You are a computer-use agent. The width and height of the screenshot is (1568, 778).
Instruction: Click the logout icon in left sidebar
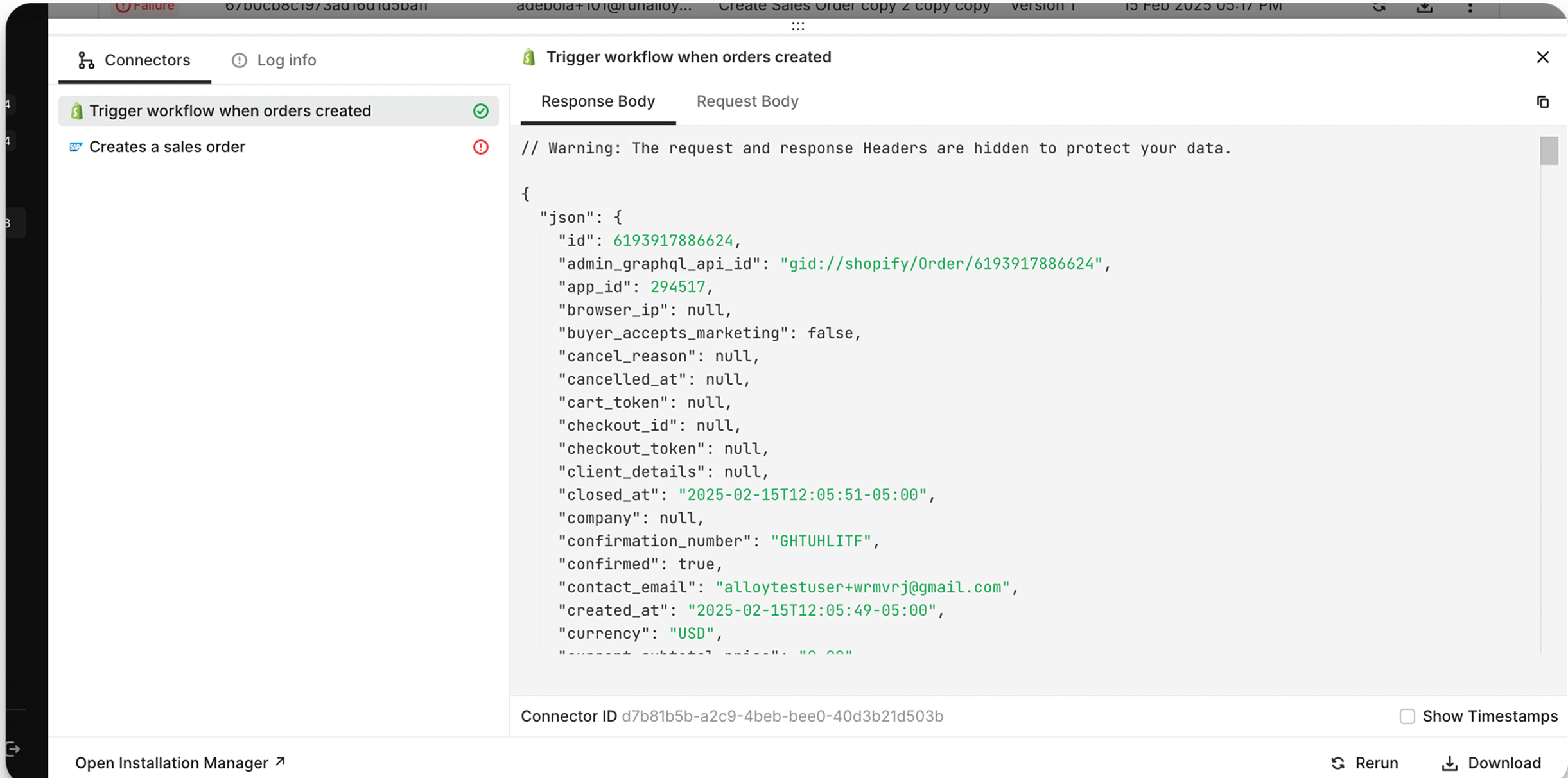tap(13, 748)
